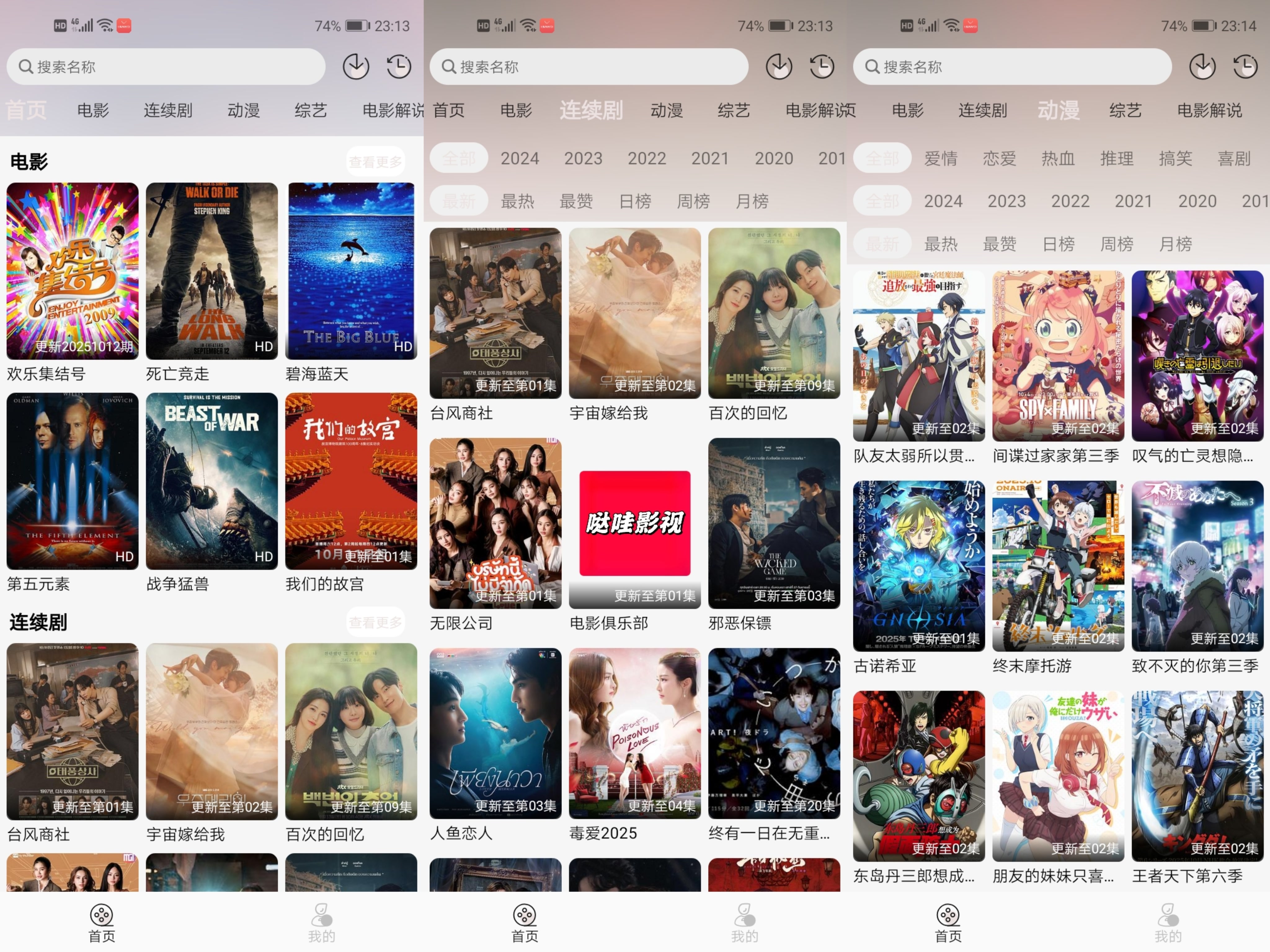Open 电影 tab on the homepage screen
The width and height of the screenshot is (1270, 952).
[x=92, y=110]
